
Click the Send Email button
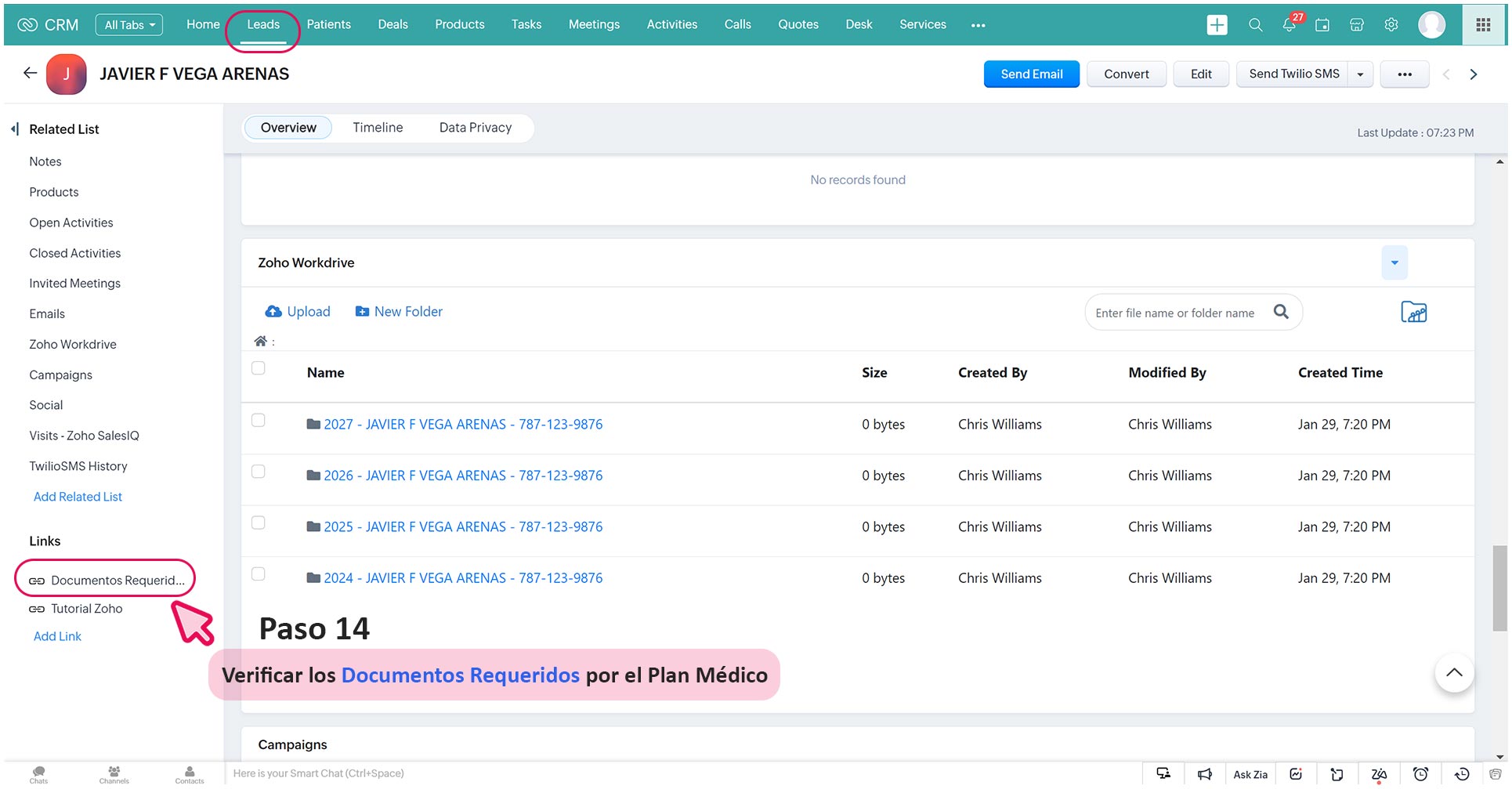[x=1031, y=74]
